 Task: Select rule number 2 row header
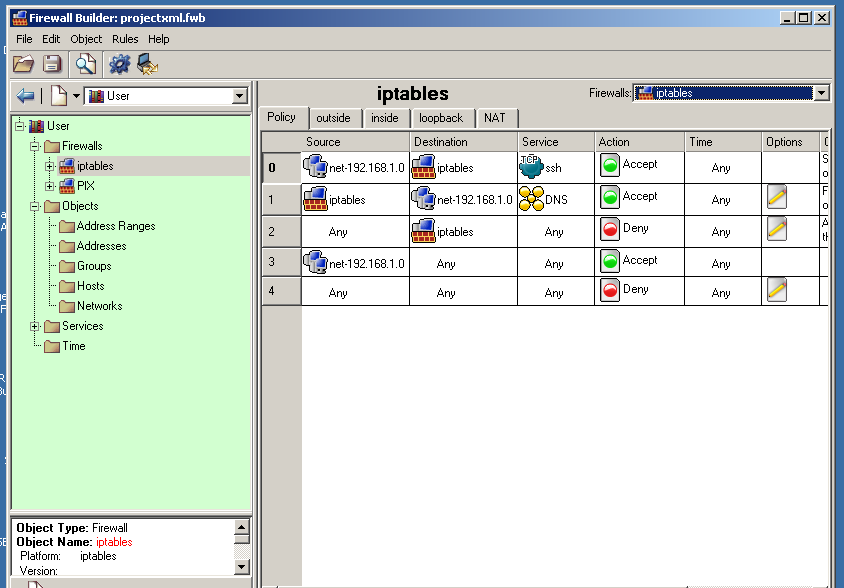(282, 232)
